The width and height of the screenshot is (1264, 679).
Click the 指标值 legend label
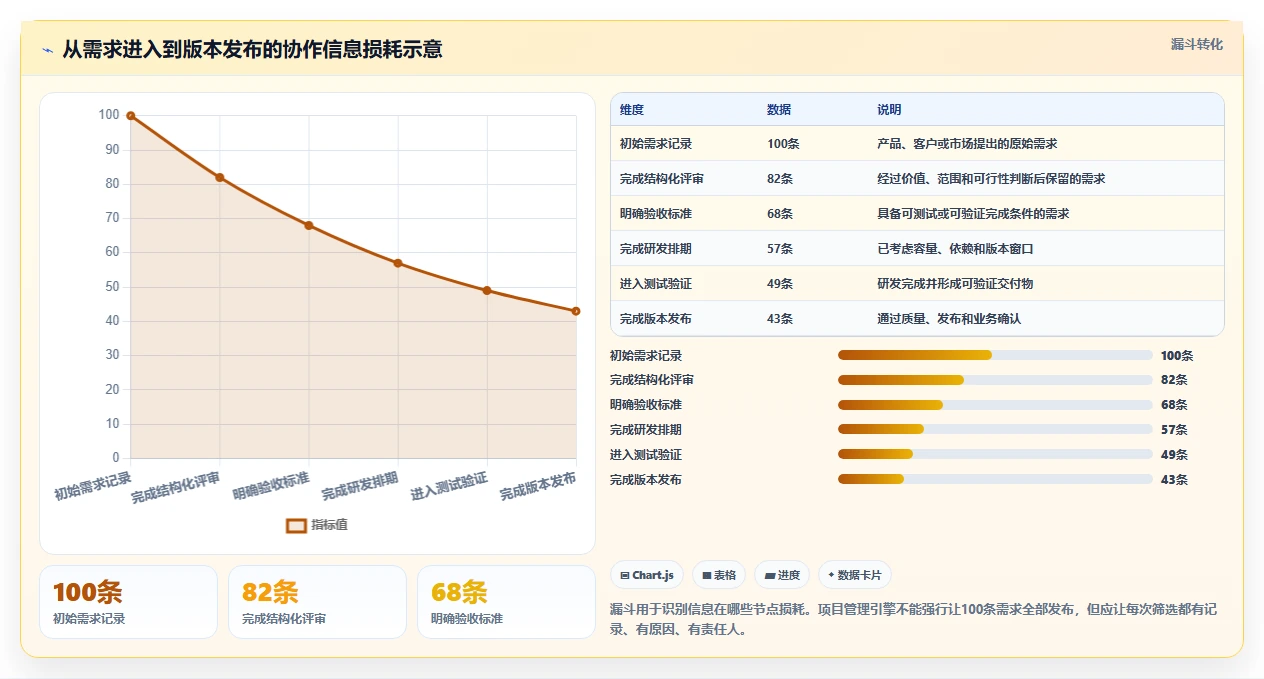329,525
